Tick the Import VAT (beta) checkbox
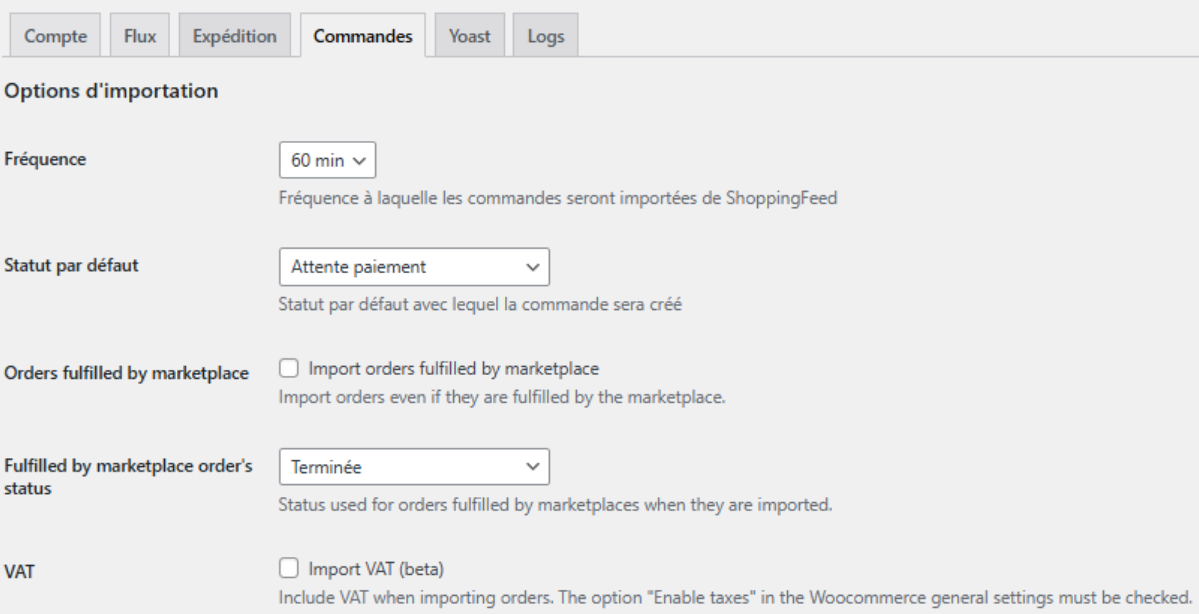1199x614 pixels. [290, 569]
